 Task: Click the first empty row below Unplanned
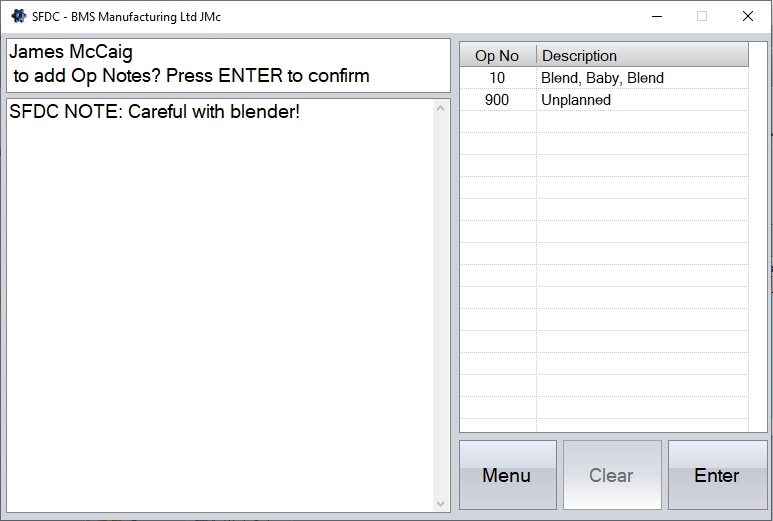pos(602,122)
